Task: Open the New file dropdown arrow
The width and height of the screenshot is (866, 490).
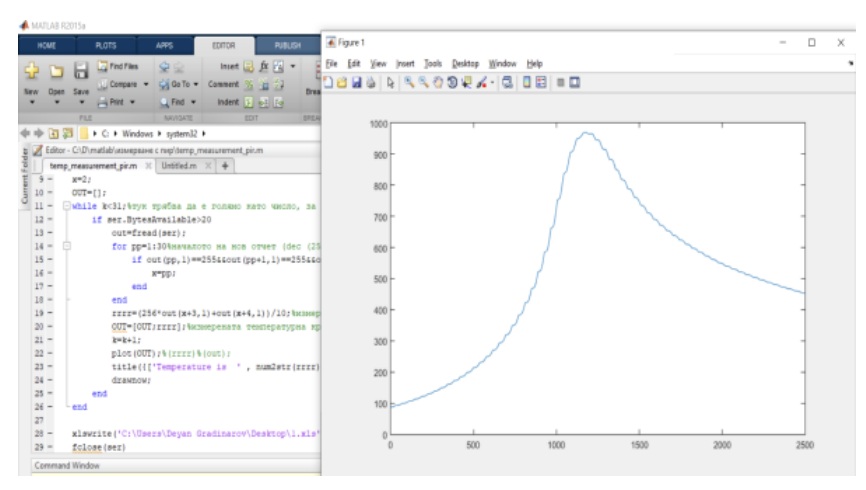Action: coord(30,102)
